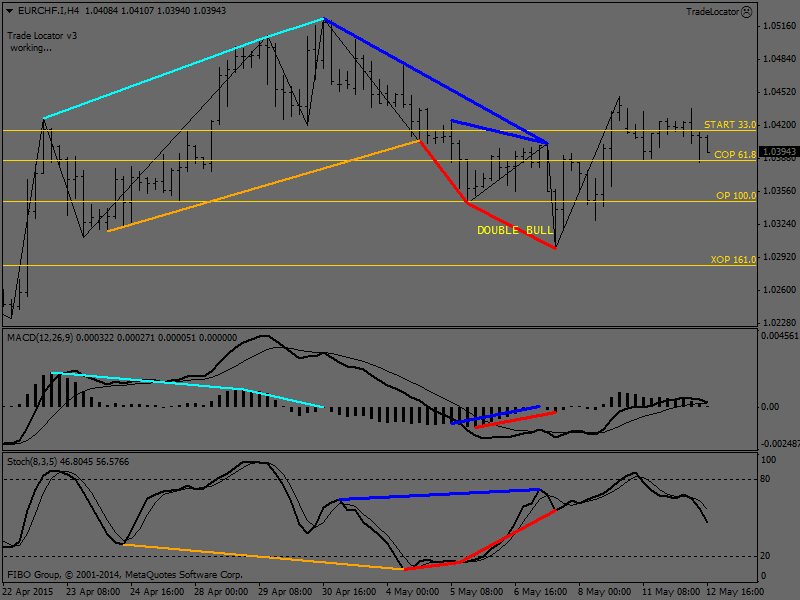Click the TradeLocator expert advisor face icon
The width and height of the screenshot is (800, 600).
(x=747, y=11)
